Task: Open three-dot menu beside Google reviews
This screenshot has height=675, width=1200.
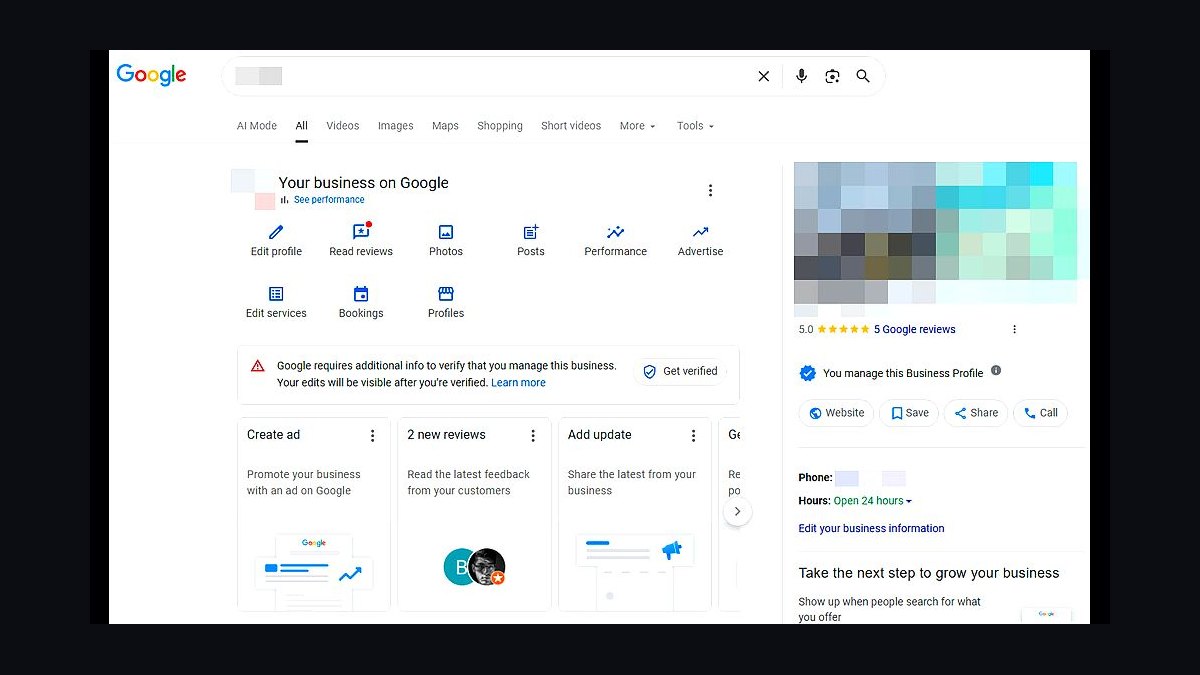Action: (x=1014, y=329)
